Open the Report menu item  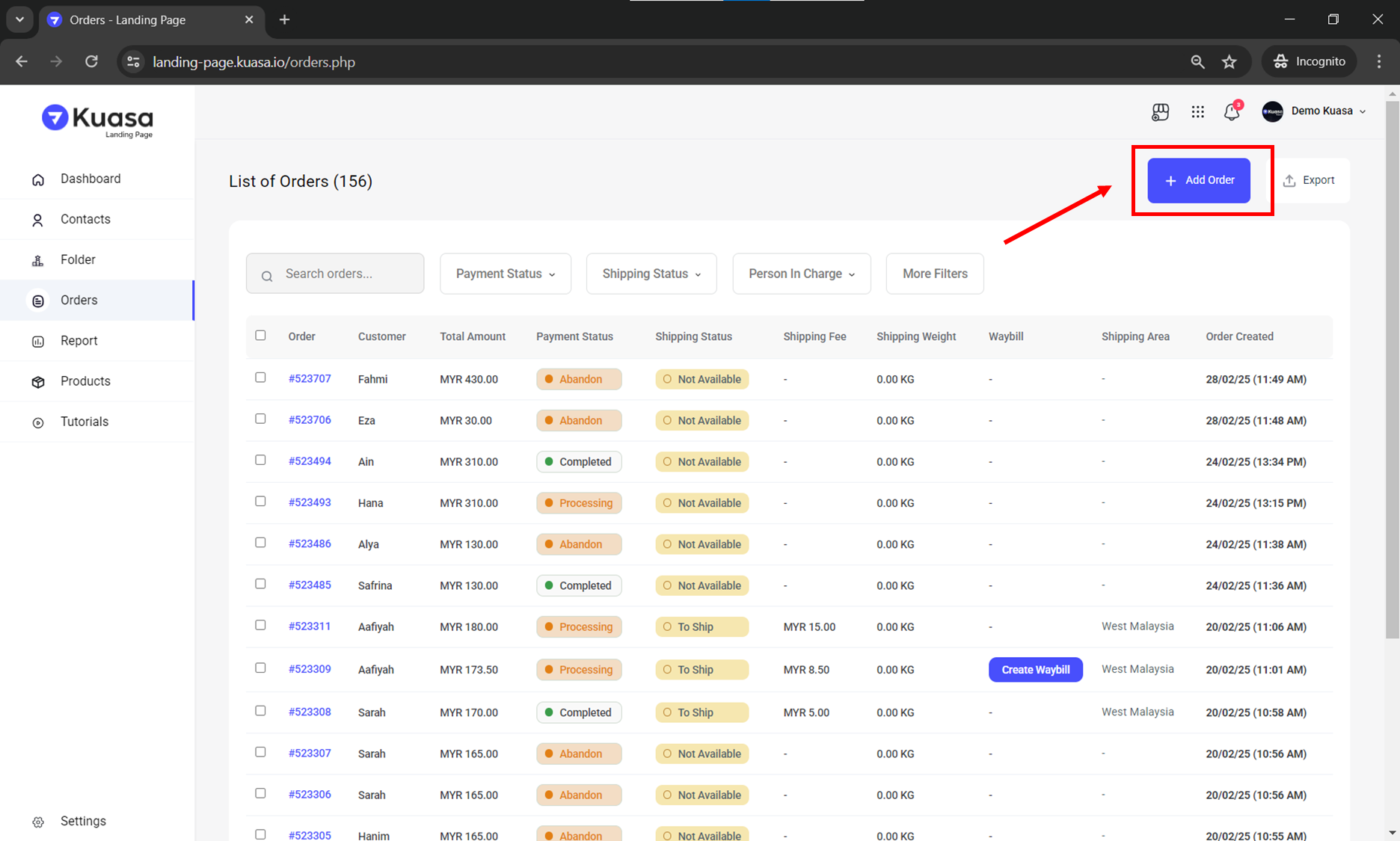coord(79,341)
